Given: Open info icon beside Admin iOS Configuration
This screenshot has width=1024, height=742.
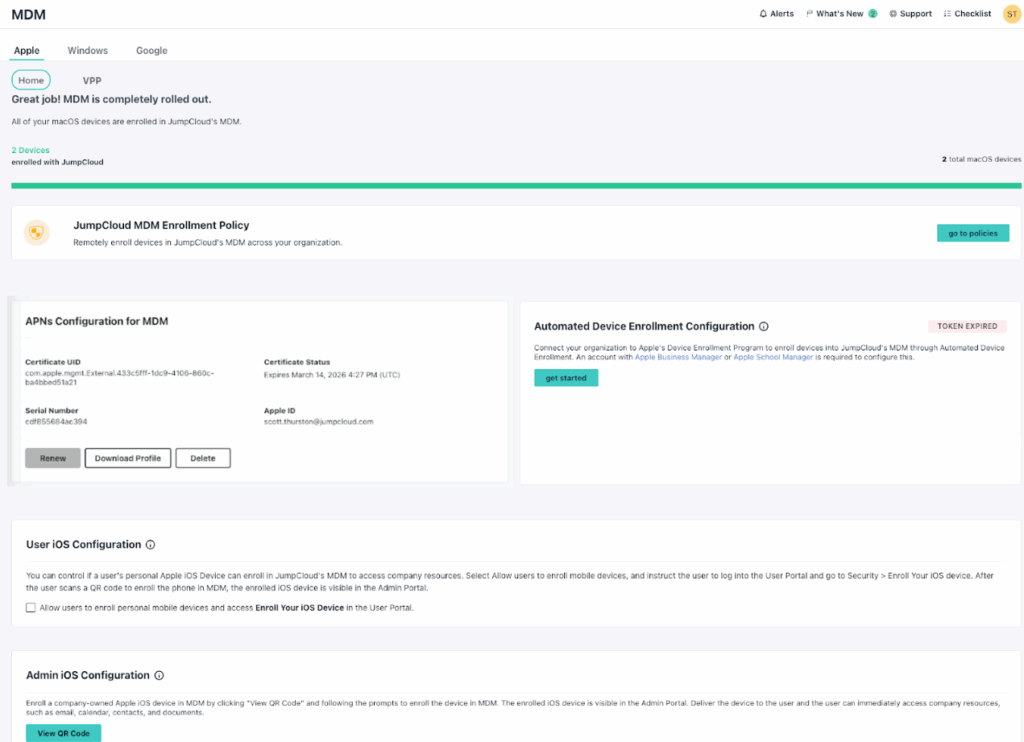Looking at the screenshot, I should click(159, 675).
